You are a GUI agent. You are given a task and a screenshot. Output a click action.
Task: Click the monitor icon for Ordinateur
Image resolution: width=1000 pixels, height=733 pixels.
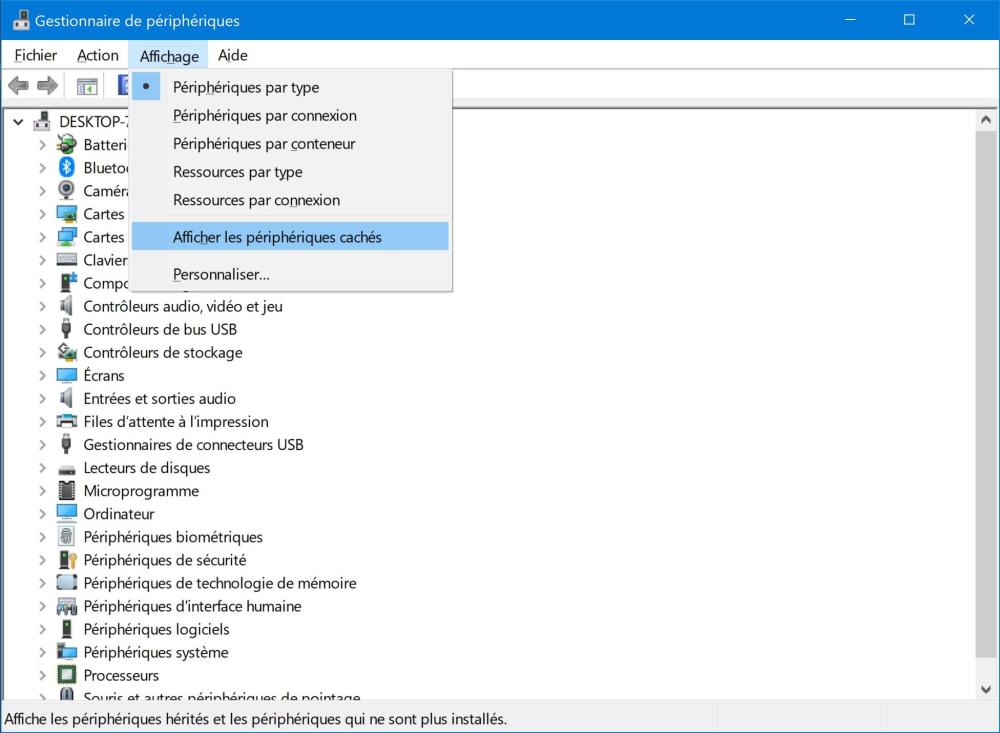pyautogui.click(x=66, y=513)
